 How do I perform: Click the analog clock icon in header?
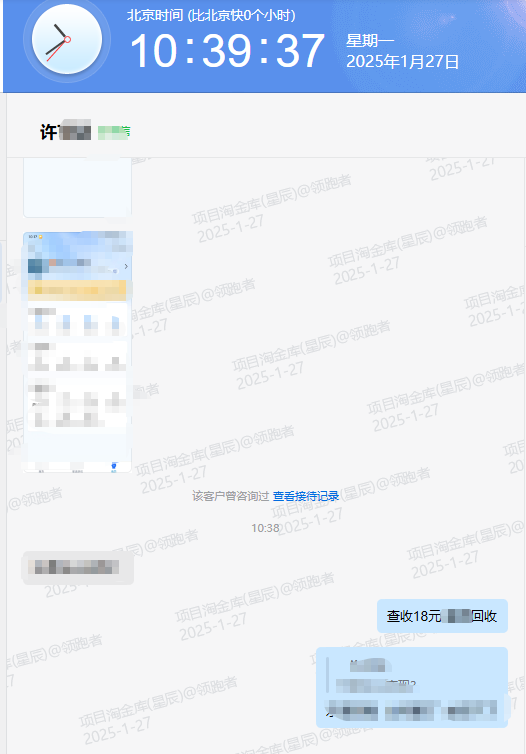pos(67,39)
